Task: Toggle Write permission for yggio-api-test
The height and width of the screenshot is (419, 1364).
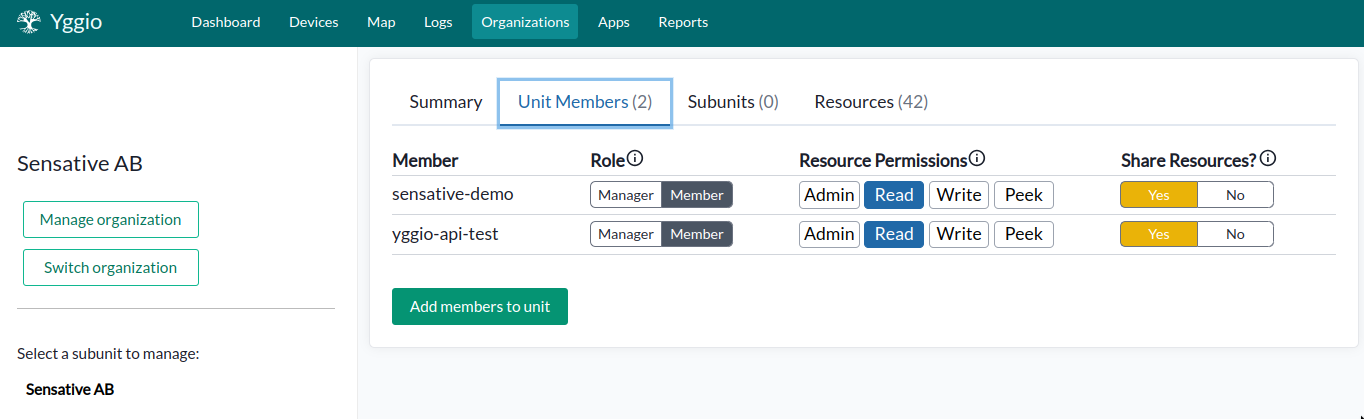Action: coord(959,234)
